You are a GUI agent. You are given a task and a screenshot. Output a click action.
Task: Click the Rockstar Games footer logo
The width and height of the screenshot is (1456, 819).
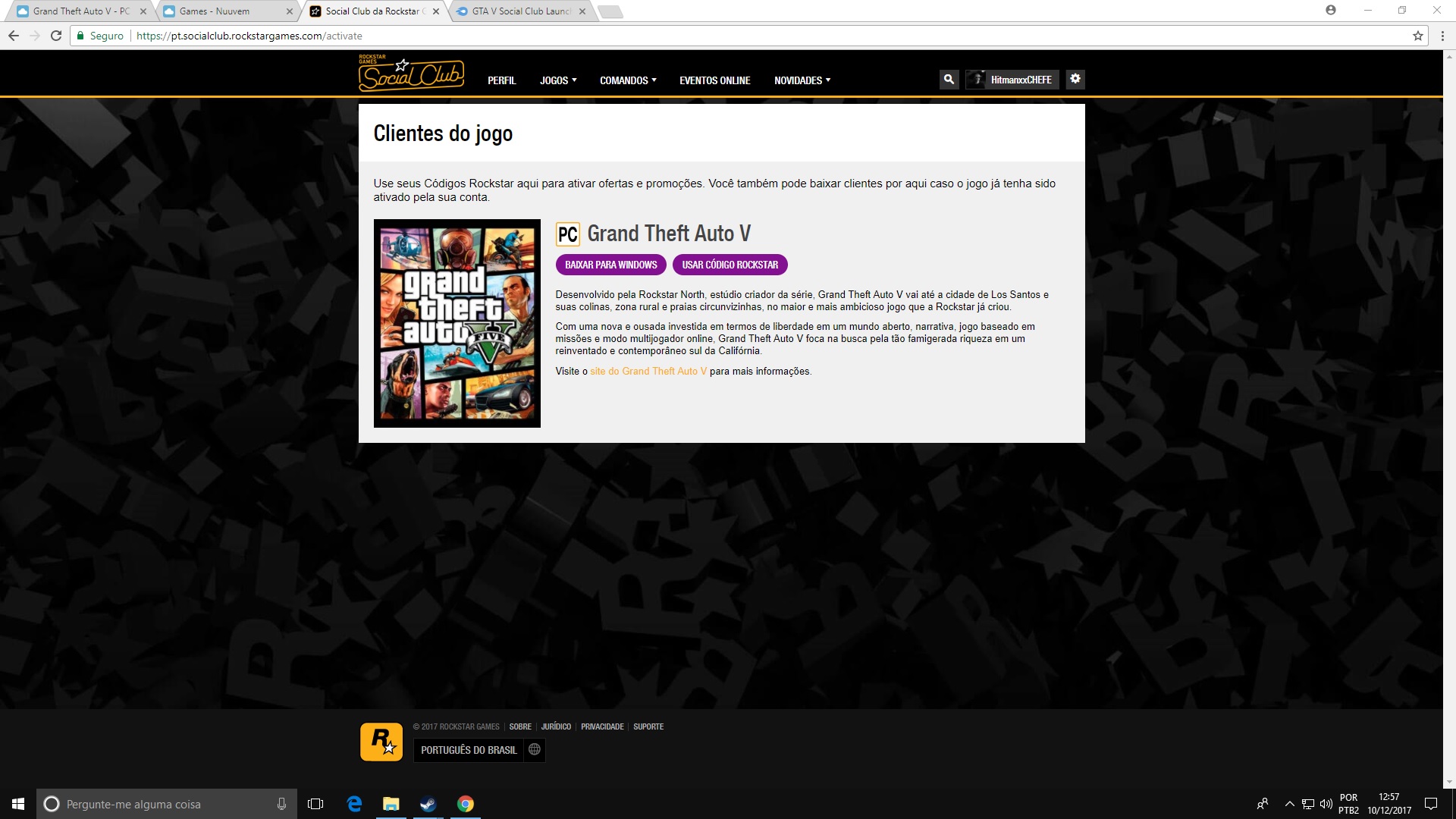[381, 741]
